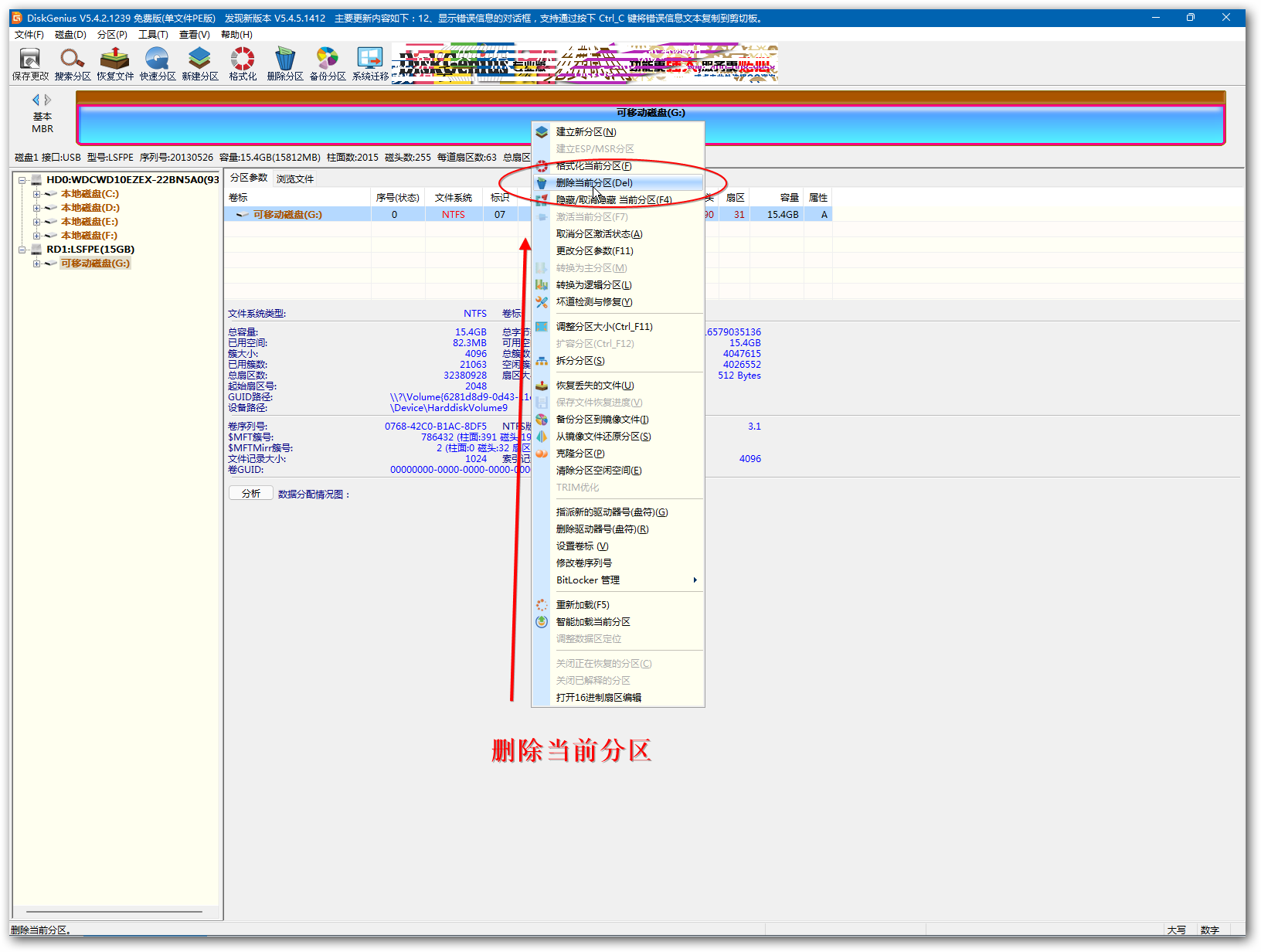Image resolution: width=1261 pixels, height=952 pixels.
Task: Click the 卷标 column header
Action: (297, 198)
